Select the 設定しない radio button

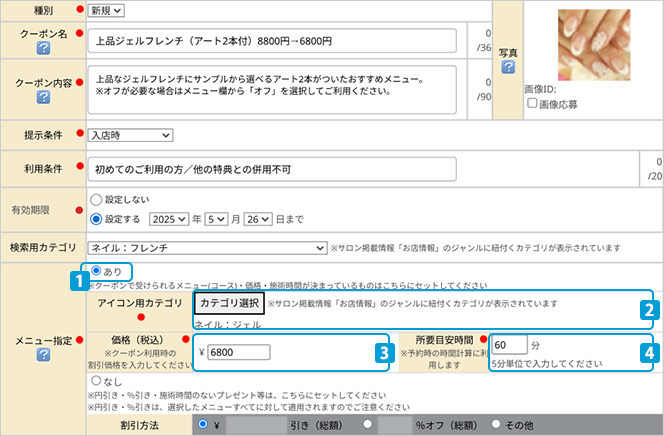point(96,199)
